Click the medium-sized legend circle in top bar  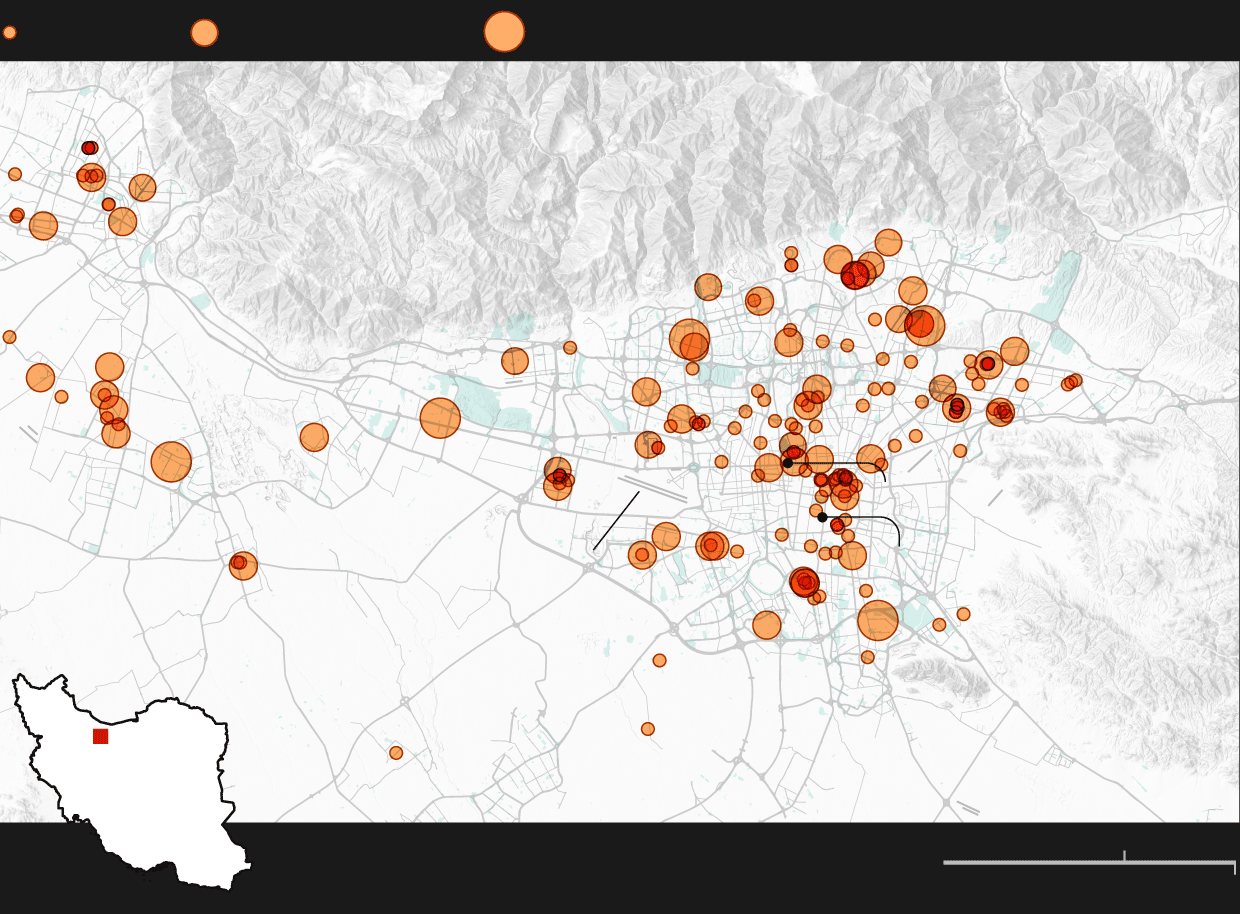(x=204, y=33)
